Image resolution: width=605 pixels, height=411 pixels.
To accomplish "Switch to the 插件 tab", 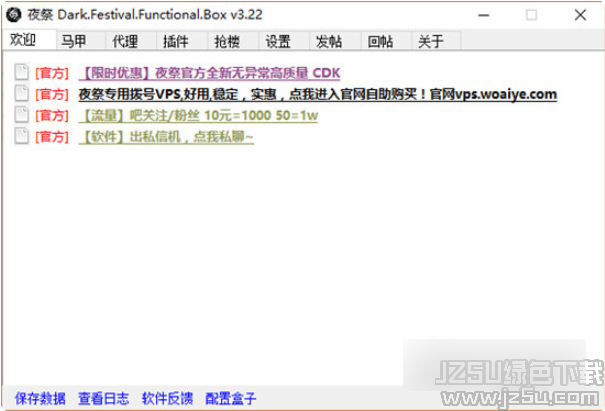I will (183, 41).
